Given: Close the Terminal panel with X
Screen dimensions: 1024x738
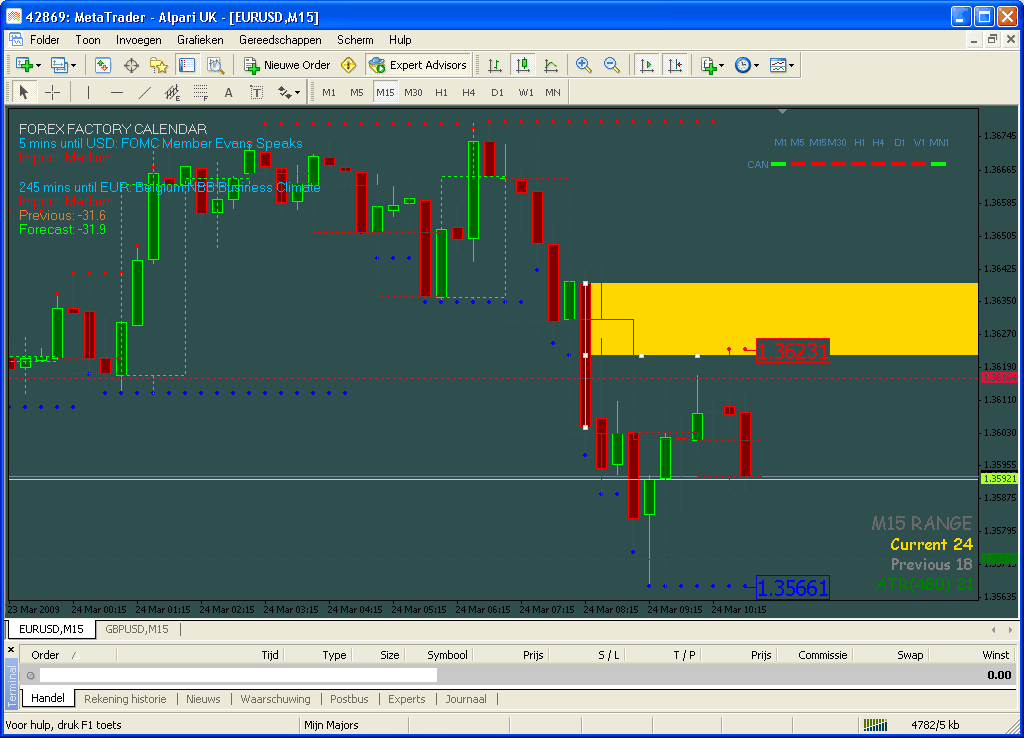Looking at the screenshot, I should pyautogui.click(x=11, y=650).
